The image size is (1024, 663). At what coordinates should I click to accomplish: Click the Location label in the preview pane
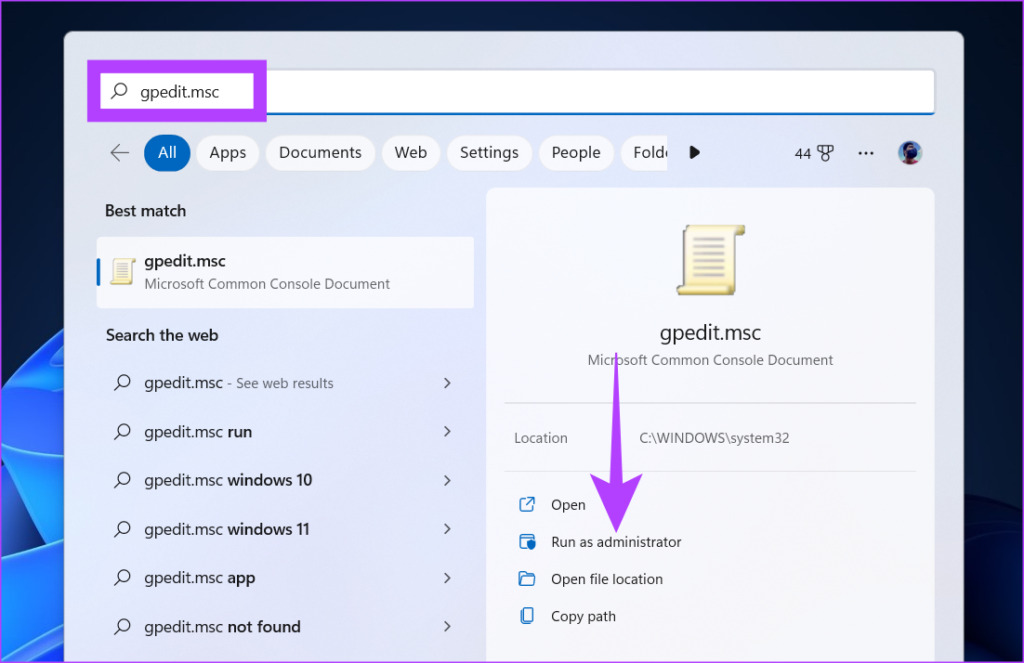click(x=541, y=438)
